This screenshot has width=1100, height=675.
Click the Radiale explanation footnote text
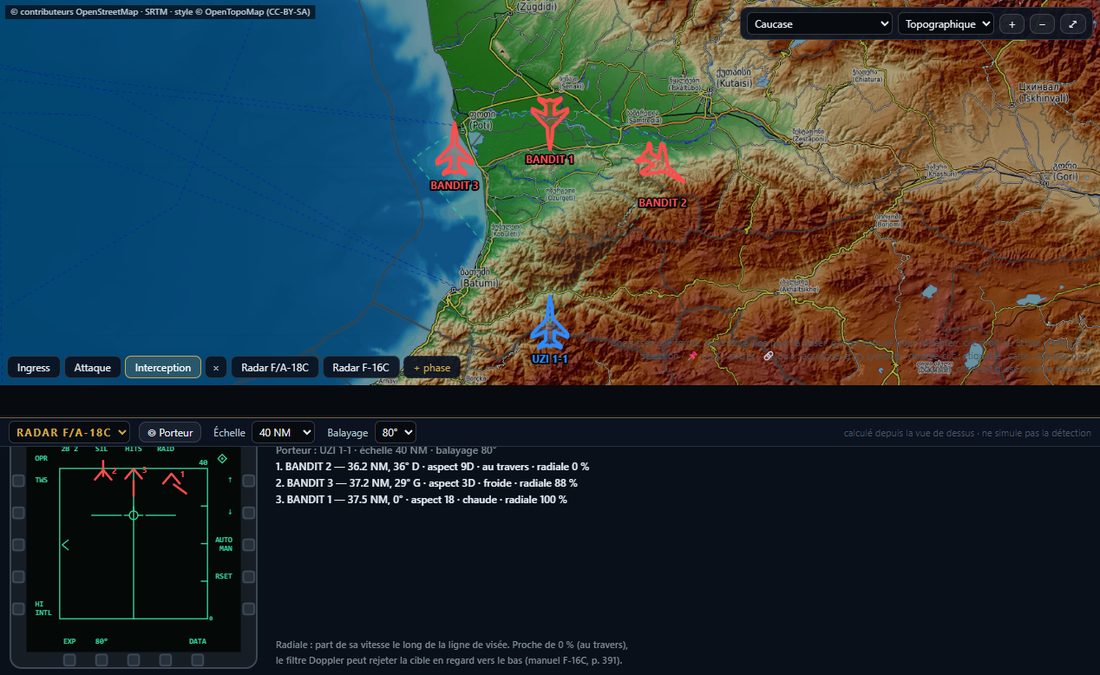(x=452, y=653)
